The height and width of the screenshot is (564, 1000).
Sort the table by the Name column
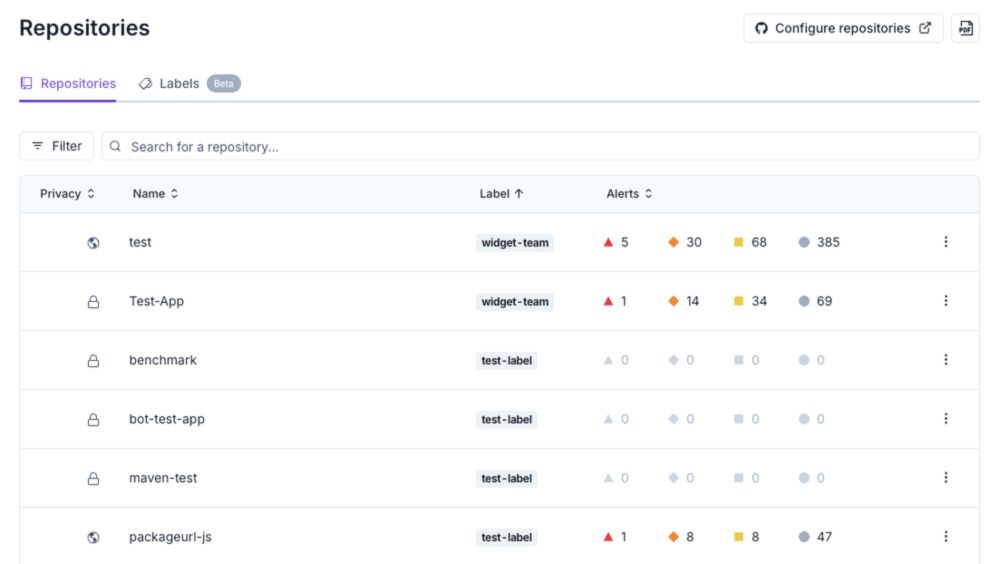click(x=155, y=194)
